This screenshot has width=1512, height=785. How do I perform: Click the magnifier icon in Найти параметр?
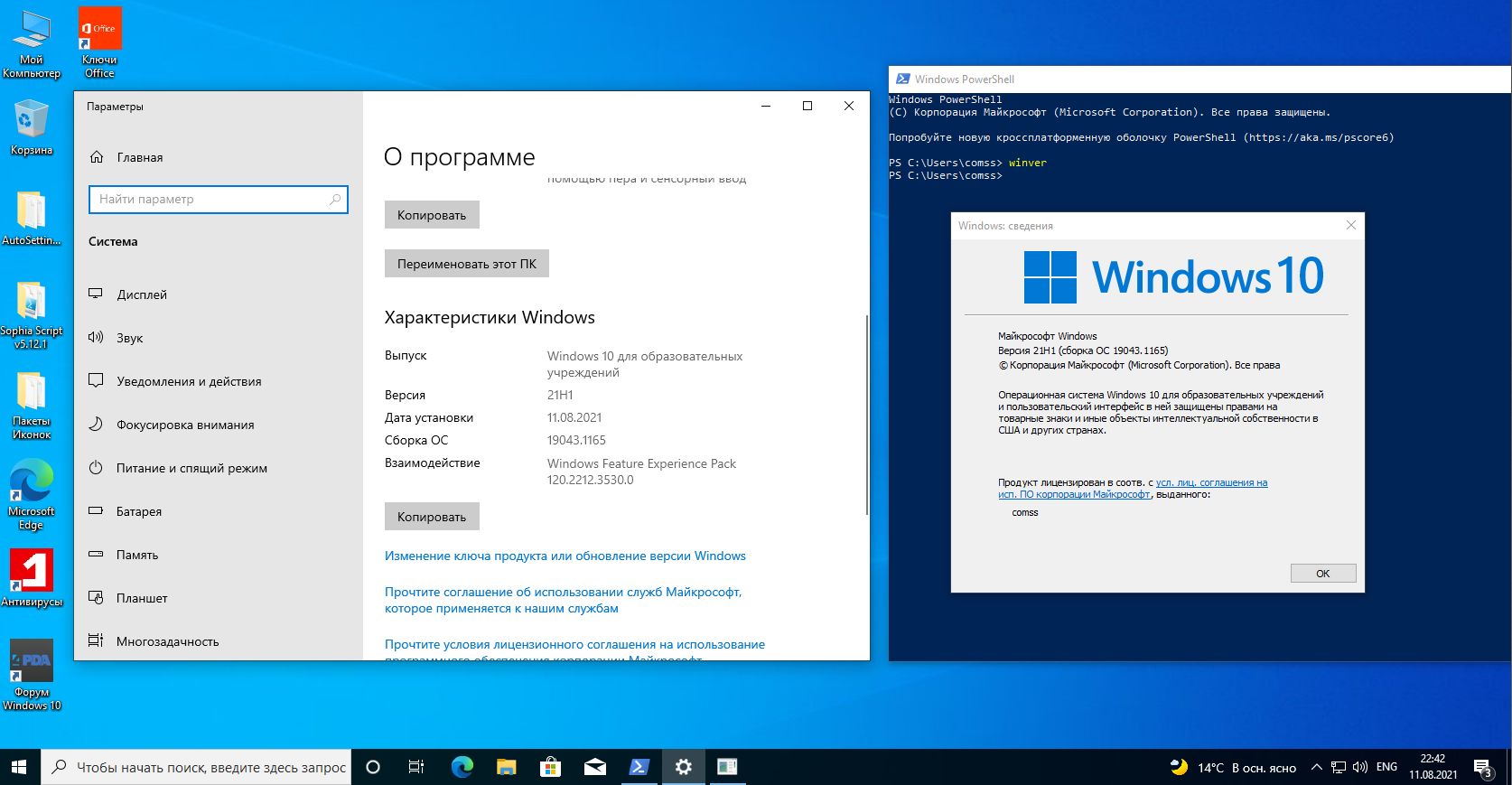[x=335, y=200]
